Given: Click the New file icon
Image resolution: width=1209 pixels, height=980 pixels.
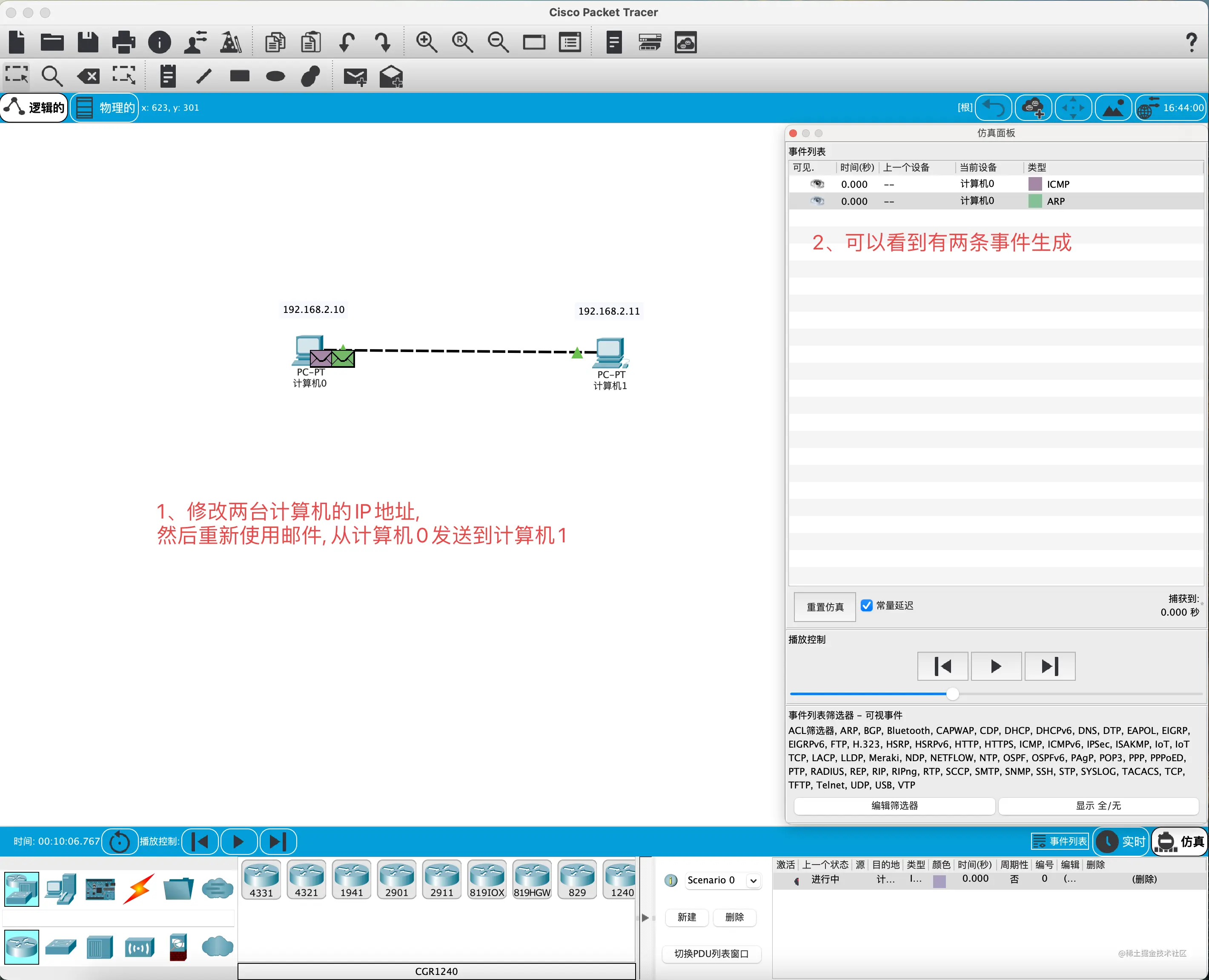Looking at the screenshot, I should tap(17, 42).
